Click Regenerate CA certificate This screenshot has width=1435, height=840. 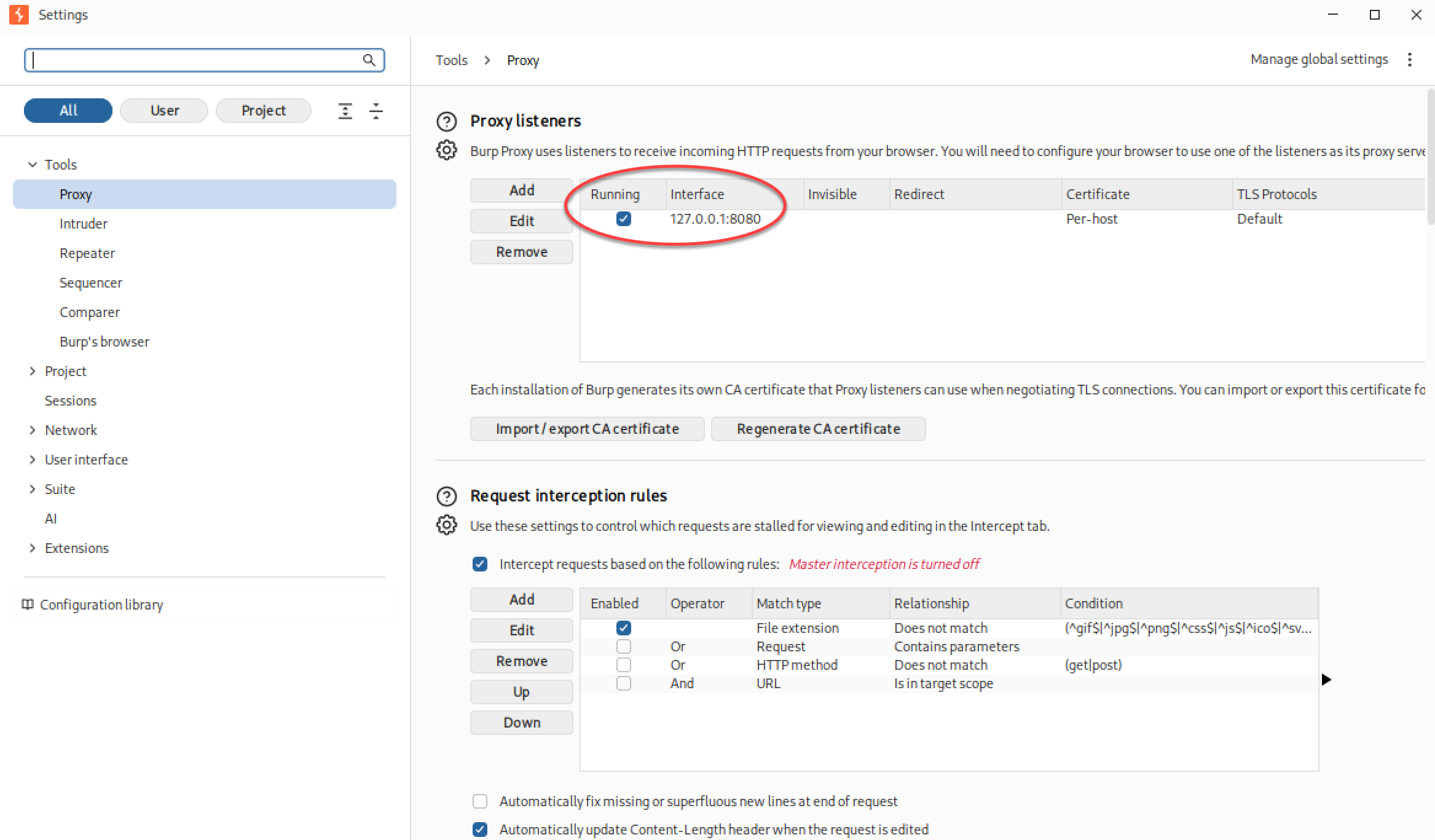pos(819,429)
